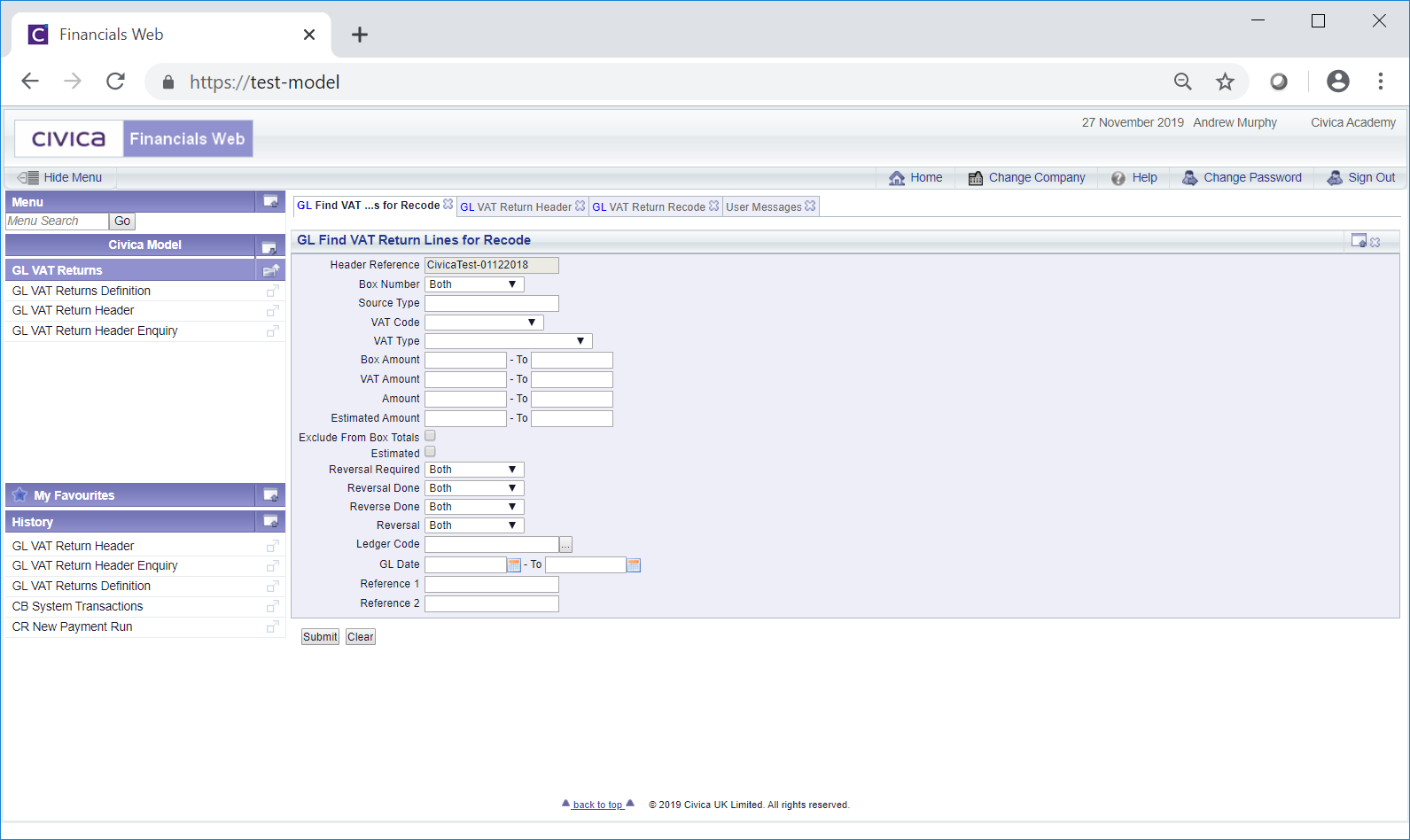Image resolution: width=1410 pixels, height=840 pixels.
Task: Click the Help question mark icon
Action: (x=1118, y=178)
